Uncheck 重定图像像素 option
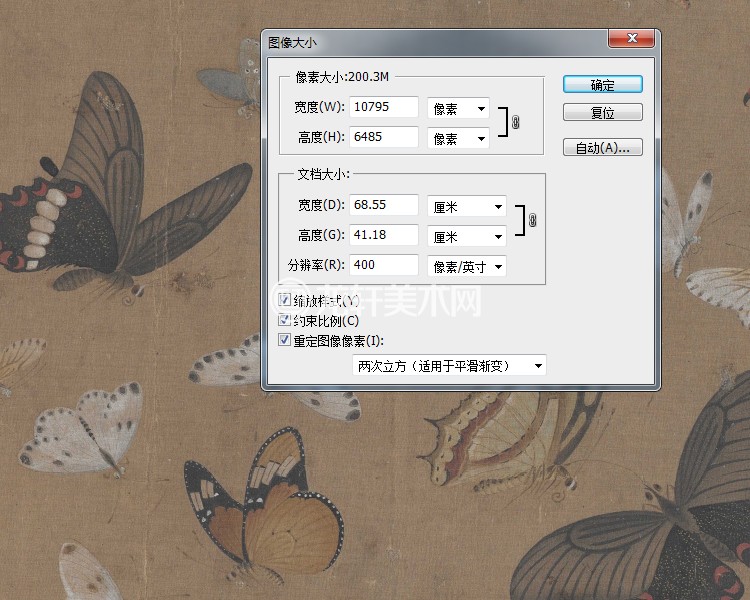 [285, 340]
